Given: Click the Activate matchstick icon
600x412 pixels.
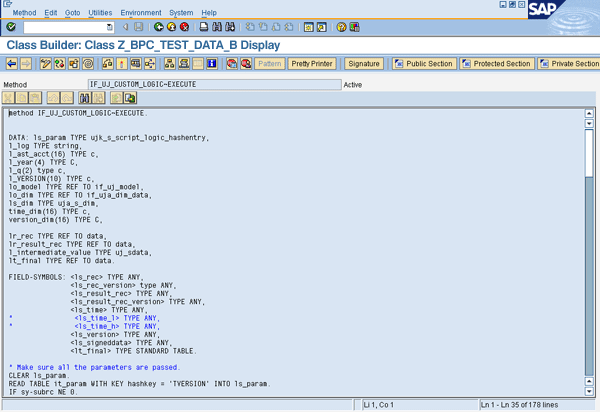Looking at the screenshot, I should [122, 64].
